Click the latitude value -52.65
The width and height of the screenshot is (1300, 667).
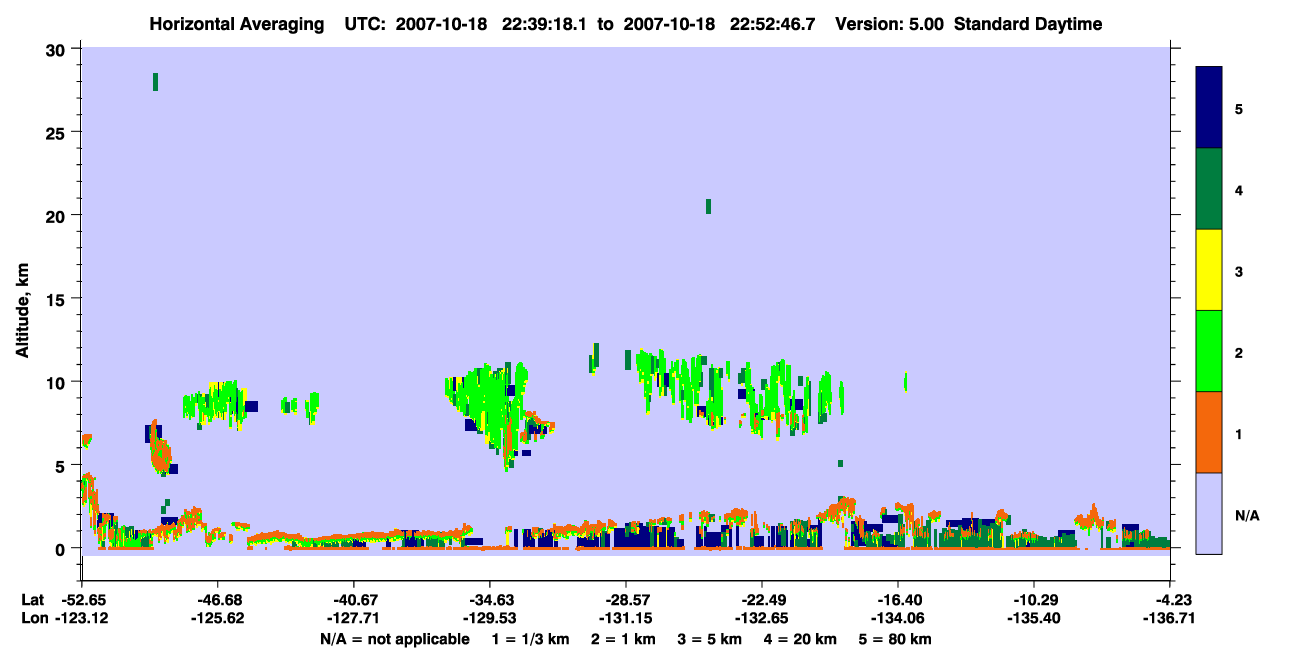point(82,600)
